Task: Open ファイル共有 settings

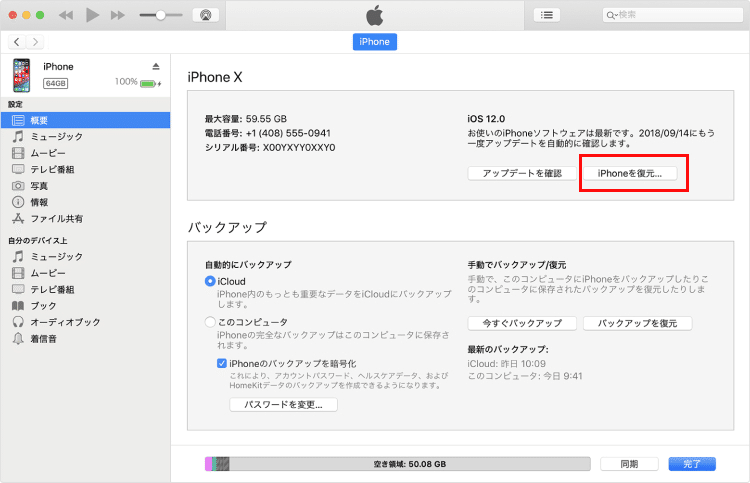Action: pyautogui.click(x=85, y=219)
